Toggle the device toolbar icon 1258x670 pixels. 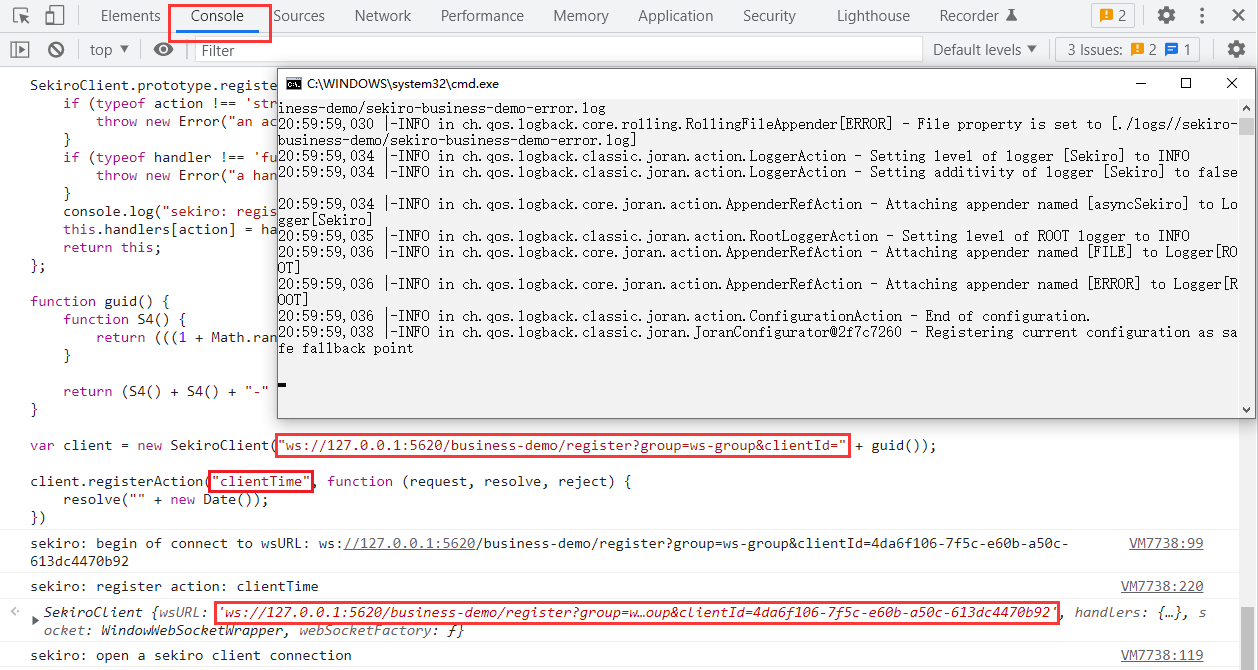[x=54, y=16]
